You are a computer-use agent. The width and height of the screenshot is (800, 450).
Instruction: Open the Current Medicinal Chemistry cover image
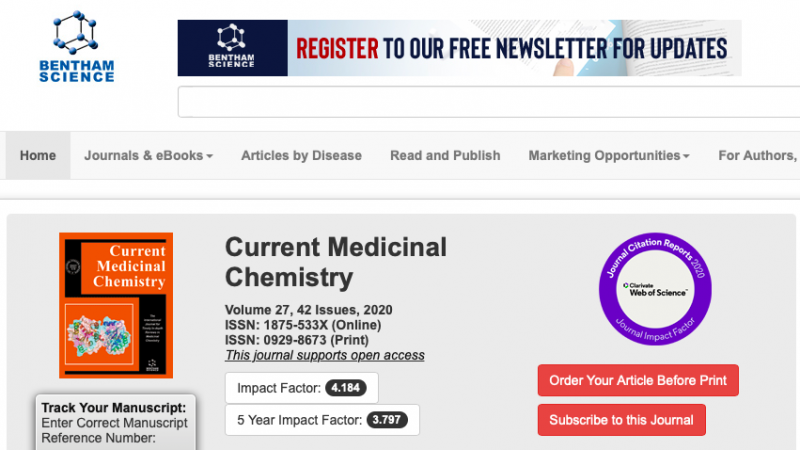coord(116,305)
